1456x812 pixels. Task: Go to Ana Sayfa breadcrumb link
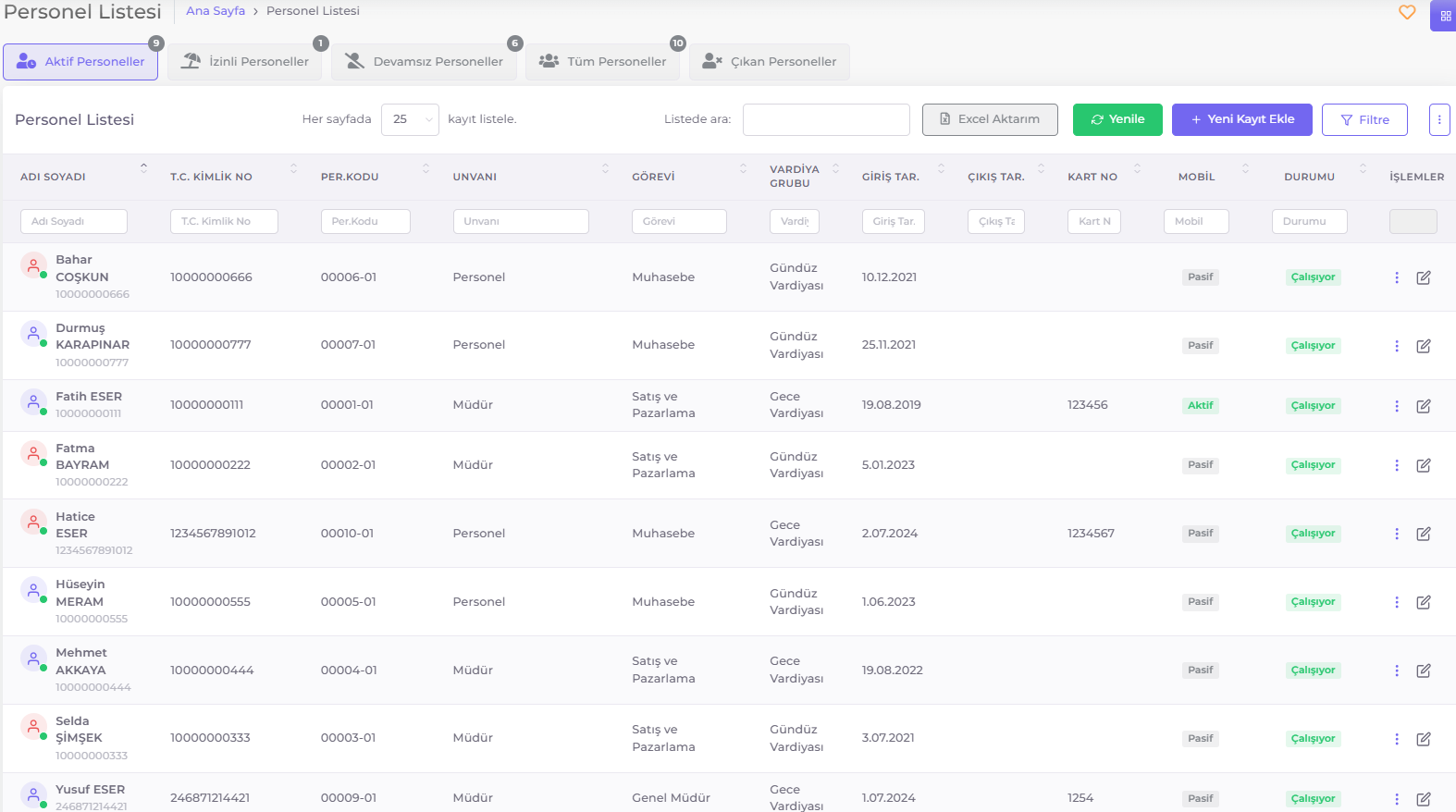(216, 11)
